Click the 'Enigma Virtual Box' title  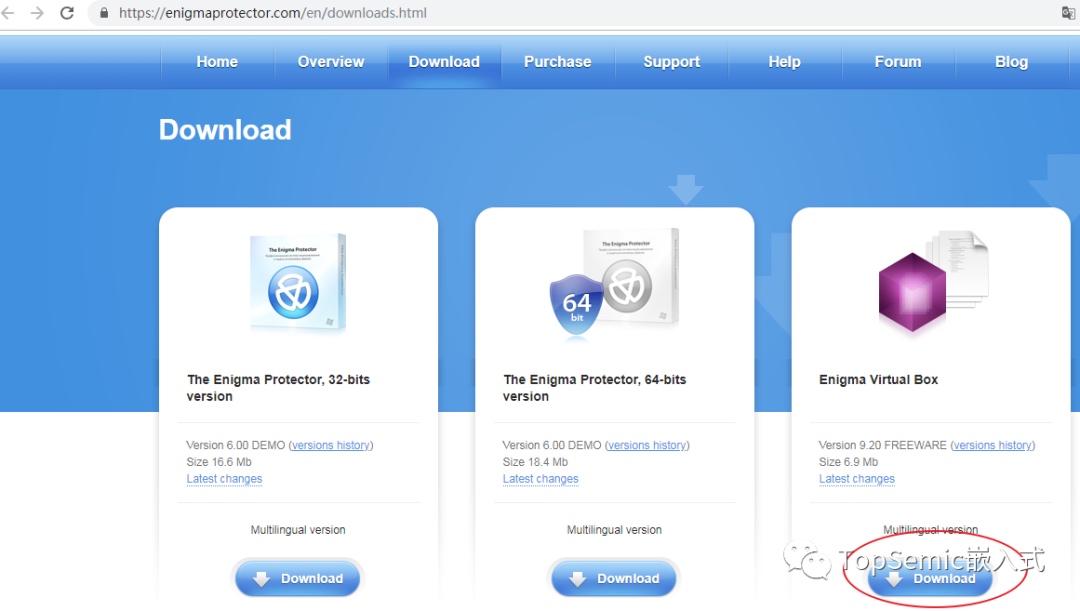[x=878, y=380]
